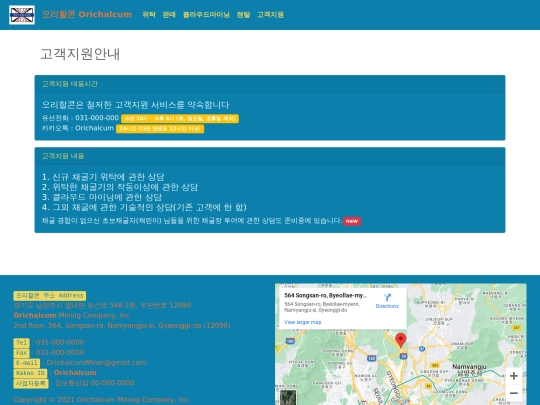
Task: Click the phone hours yellow badge
Action: pos(180,118)
